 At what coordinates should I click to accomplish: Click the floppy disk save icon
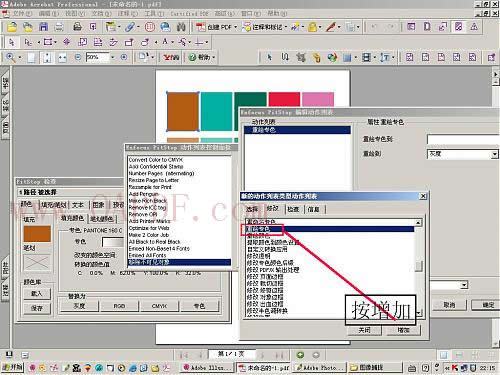44,27
